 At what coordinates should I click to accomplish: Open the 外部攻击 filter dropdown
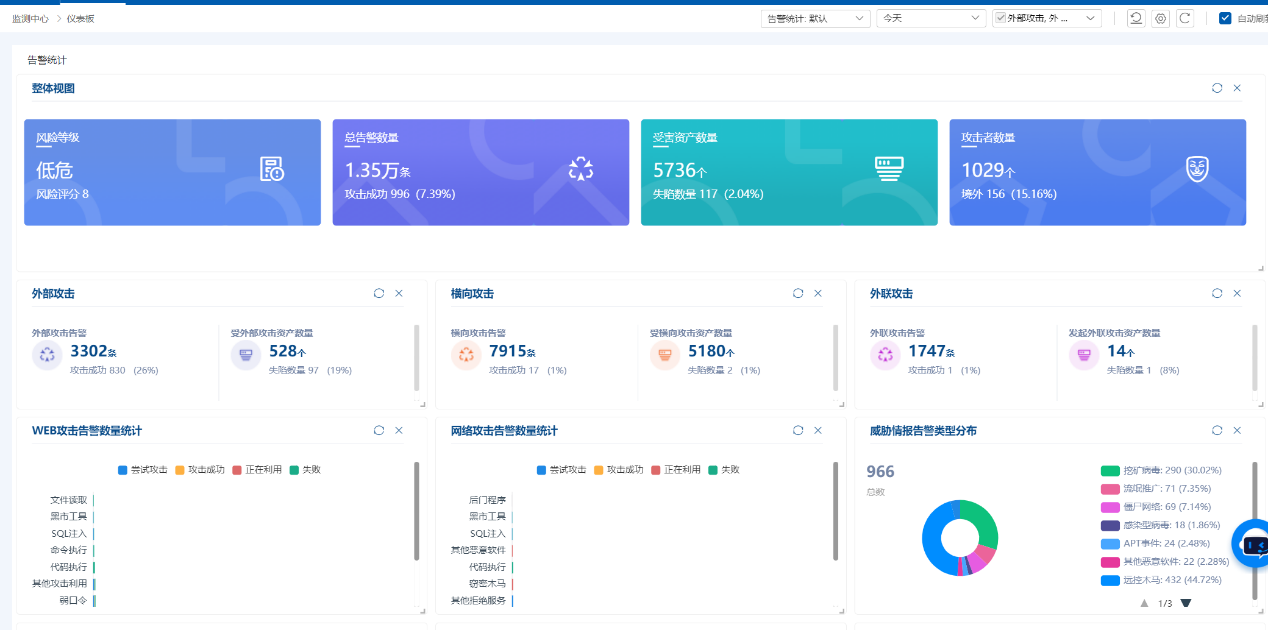point(1047,18)
